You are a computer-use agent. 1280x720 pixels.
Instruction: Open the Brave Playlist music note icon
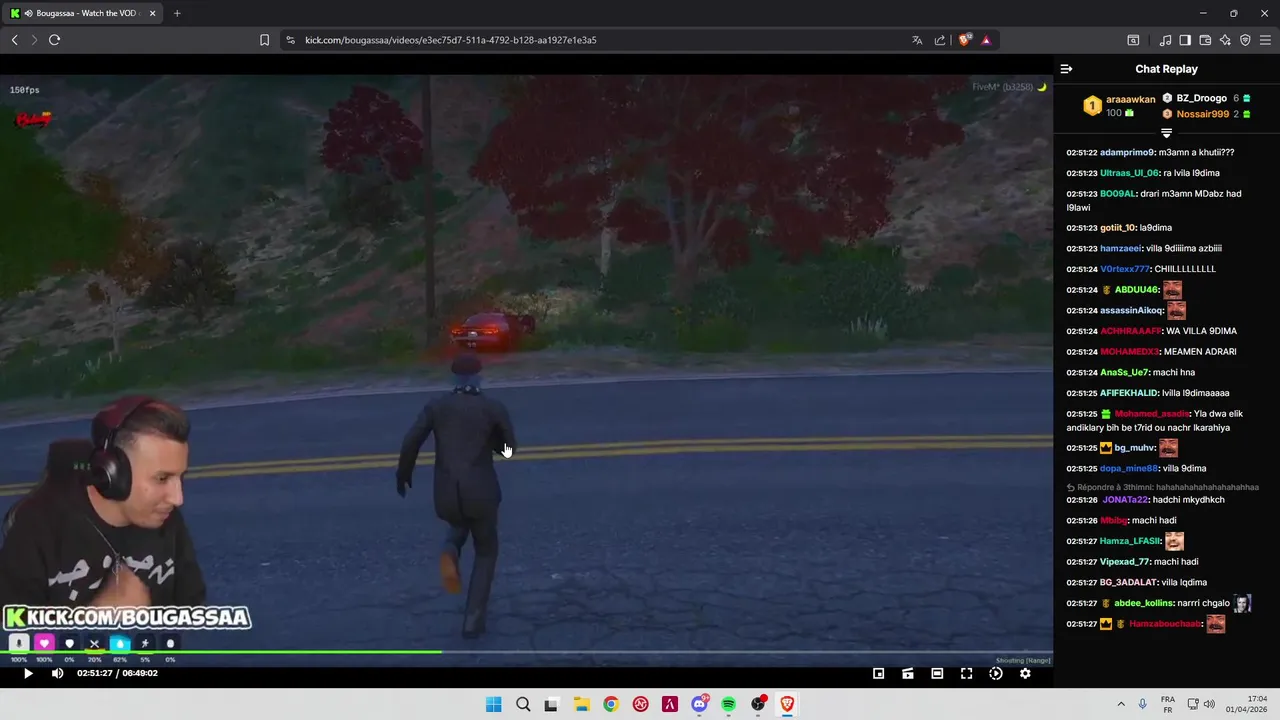(1165, 40)
